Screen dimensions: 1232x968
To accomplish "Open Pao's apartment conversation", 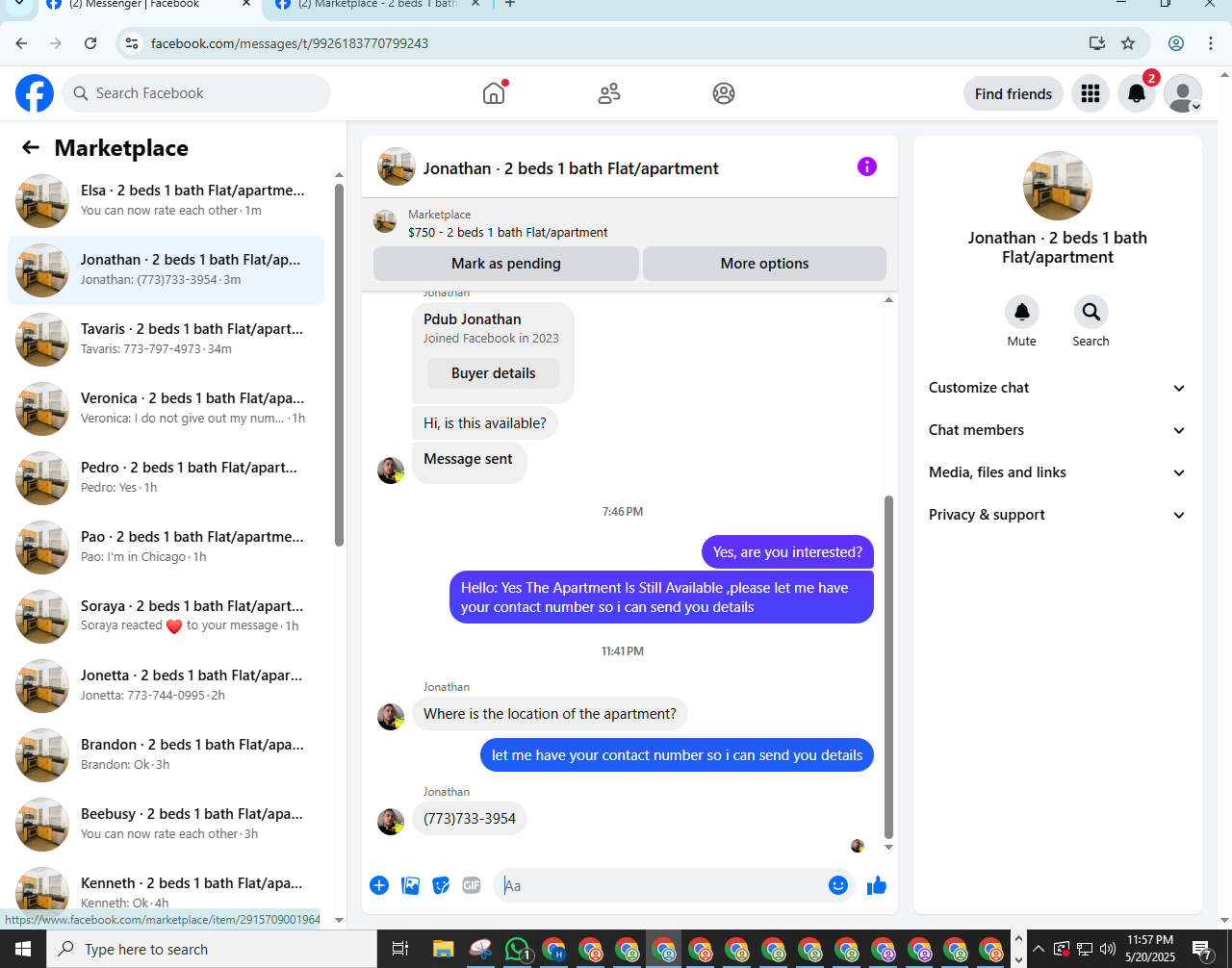I will pos(166,547).
